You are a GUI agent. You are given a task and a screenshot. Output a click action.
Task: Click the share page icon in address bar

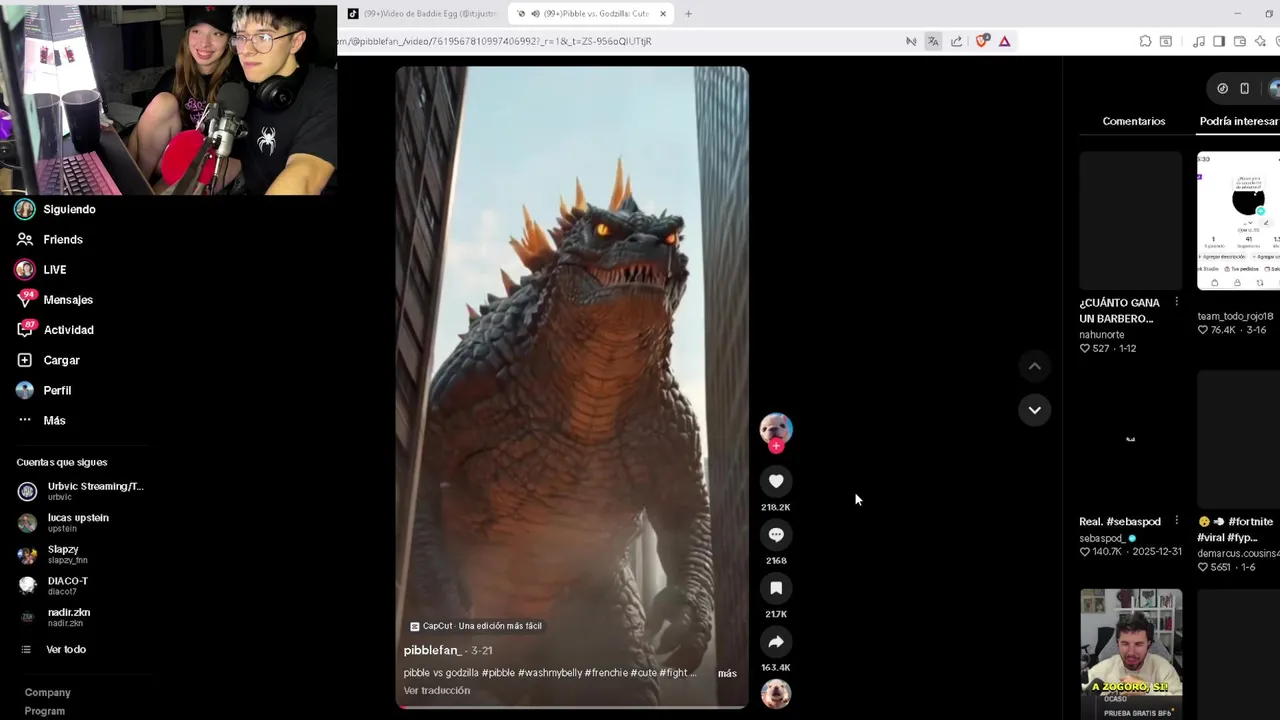click(956, 41)
